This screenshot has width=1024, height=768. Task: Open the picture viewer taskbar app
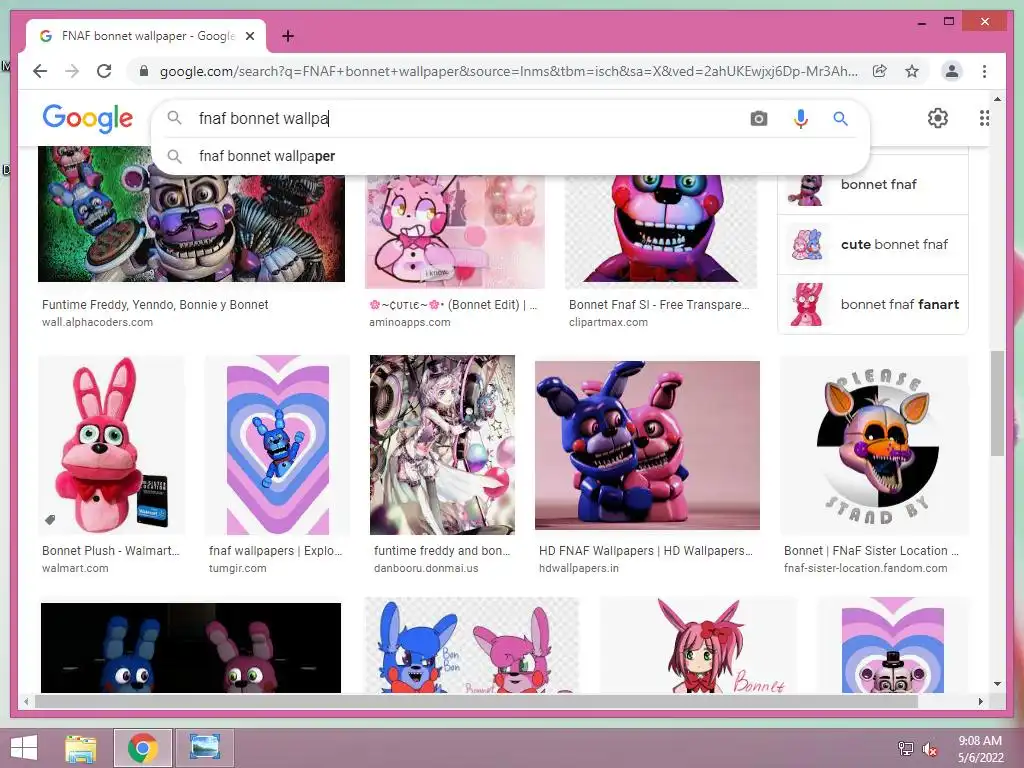(x=204, y=748)
